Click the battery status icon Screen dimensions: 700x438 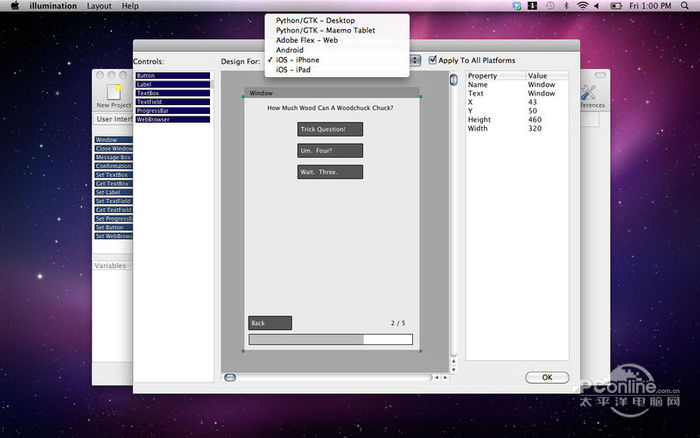click(617, 6)
